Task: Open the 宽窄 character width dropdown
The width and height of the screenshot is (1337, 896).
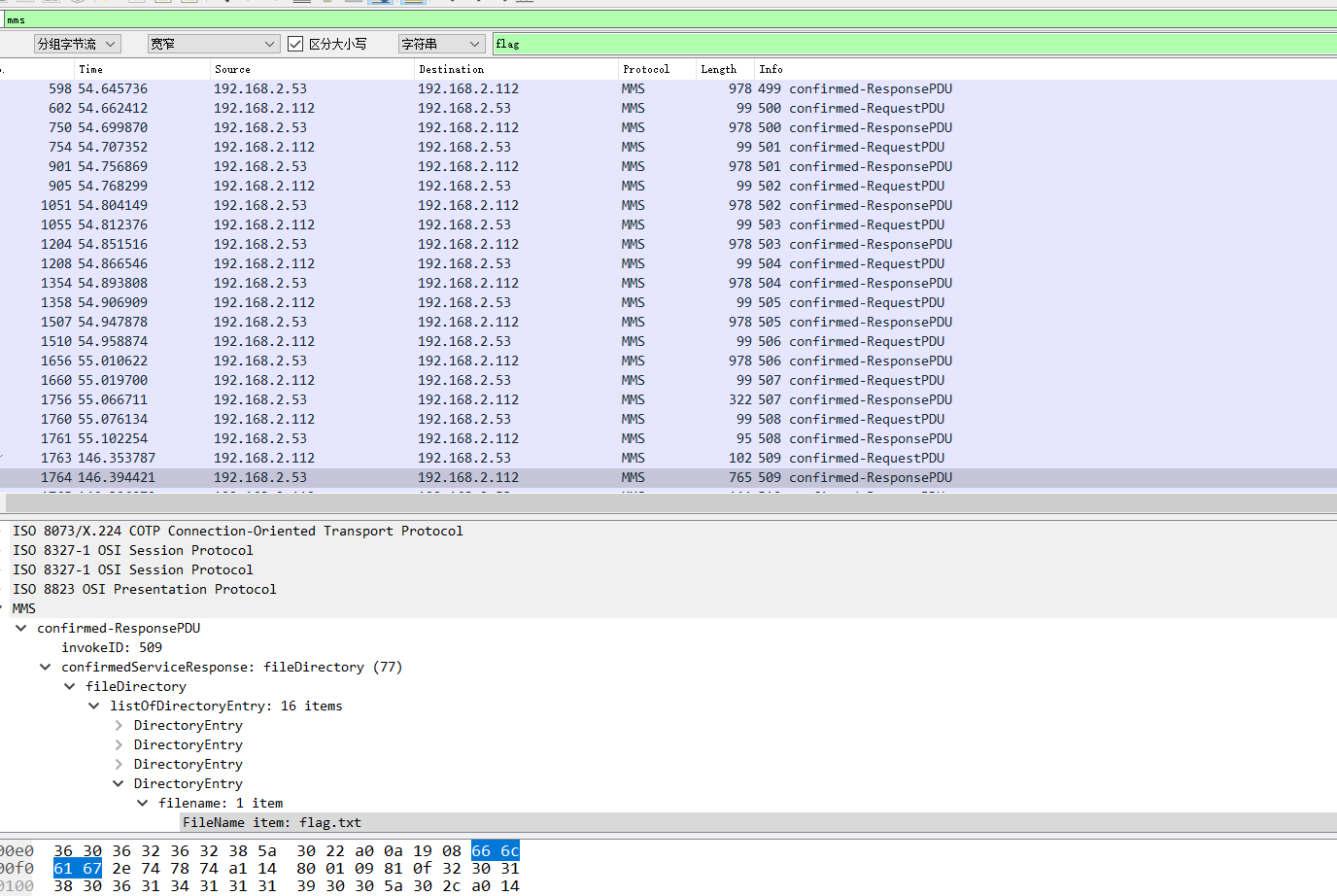Action: 214,44
